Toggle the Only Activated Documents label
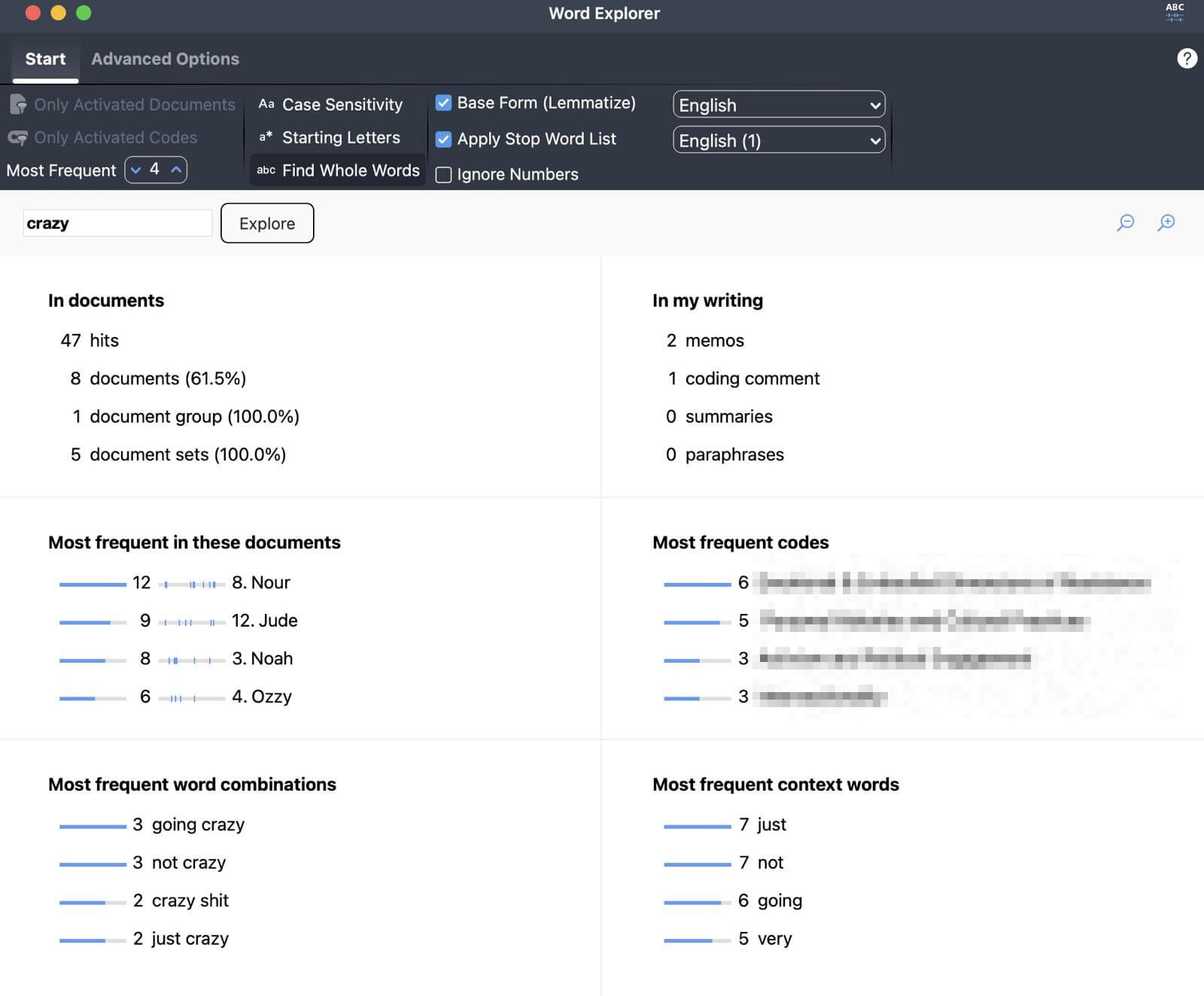Viewport: 1204px width, 996px height. coord(135,105)
